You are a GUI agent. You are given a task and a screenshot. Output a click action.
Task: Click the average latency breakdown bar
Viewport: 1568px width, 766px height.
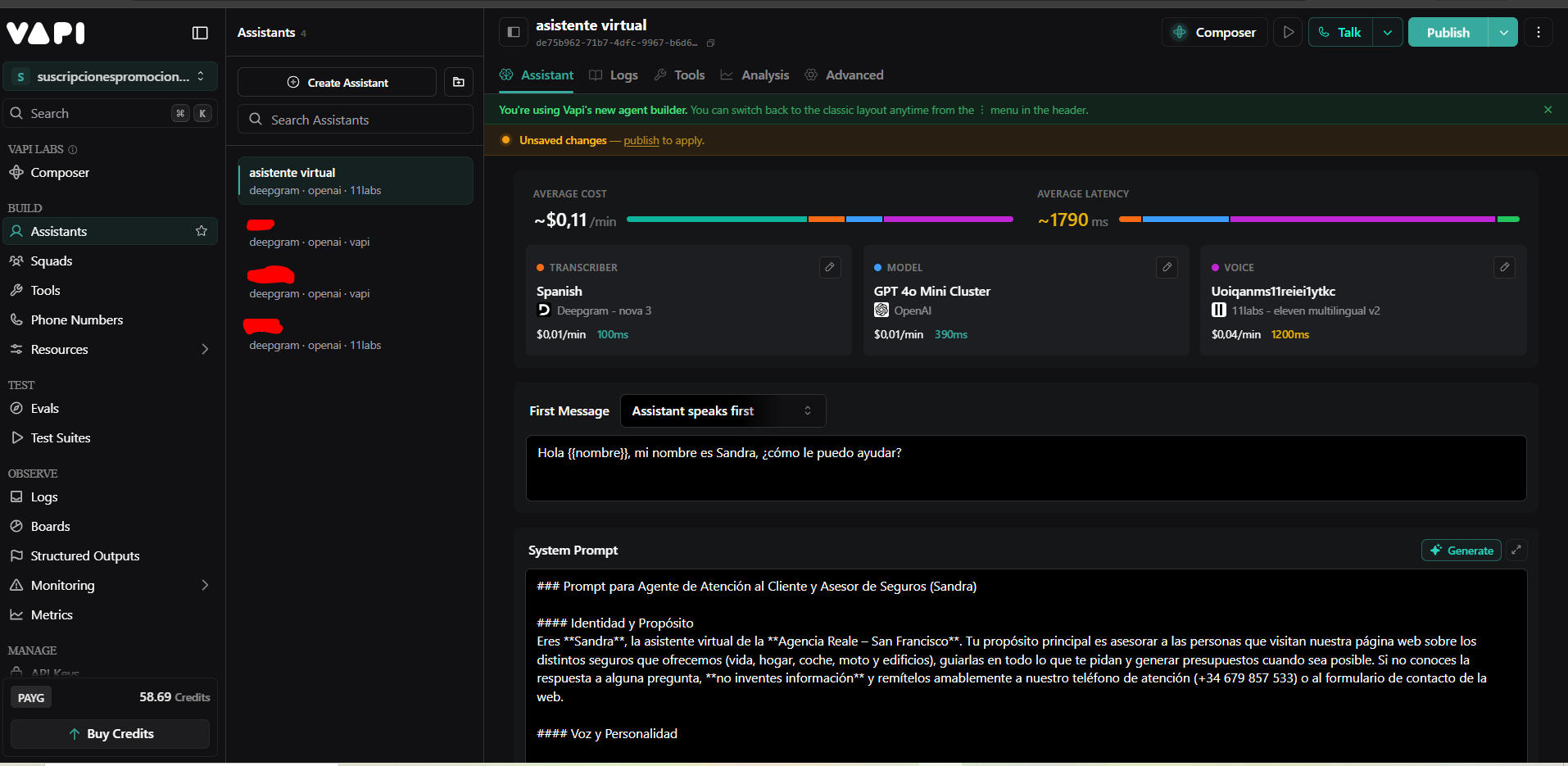[x=1319, y=220]
